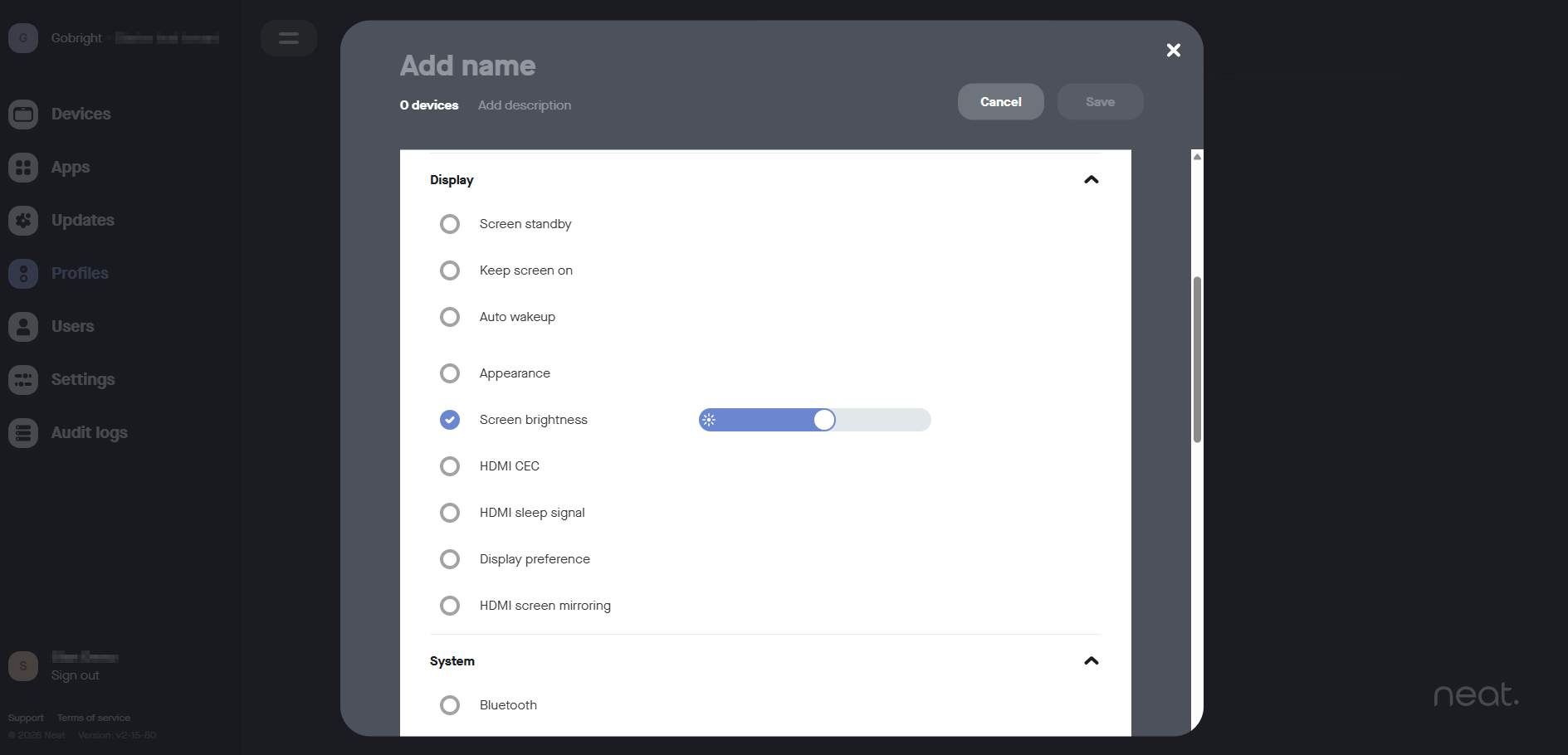Check the Bluetooth setting
1568x755 pixels.
pos(450,705)
